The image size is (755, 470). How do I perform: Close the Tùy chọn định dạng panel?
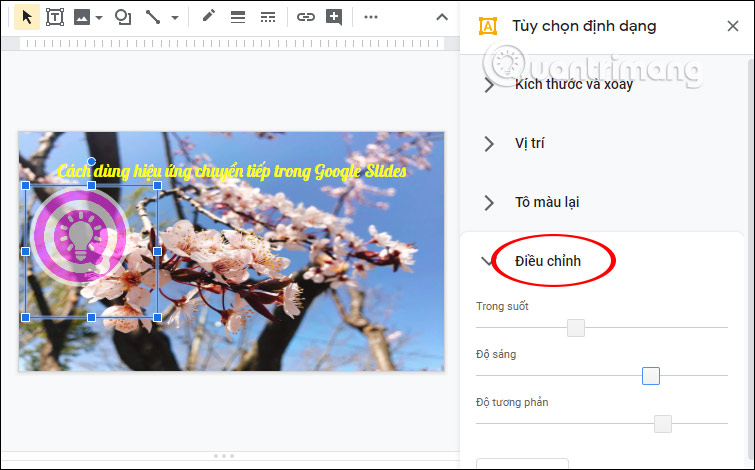click(733, 26)
